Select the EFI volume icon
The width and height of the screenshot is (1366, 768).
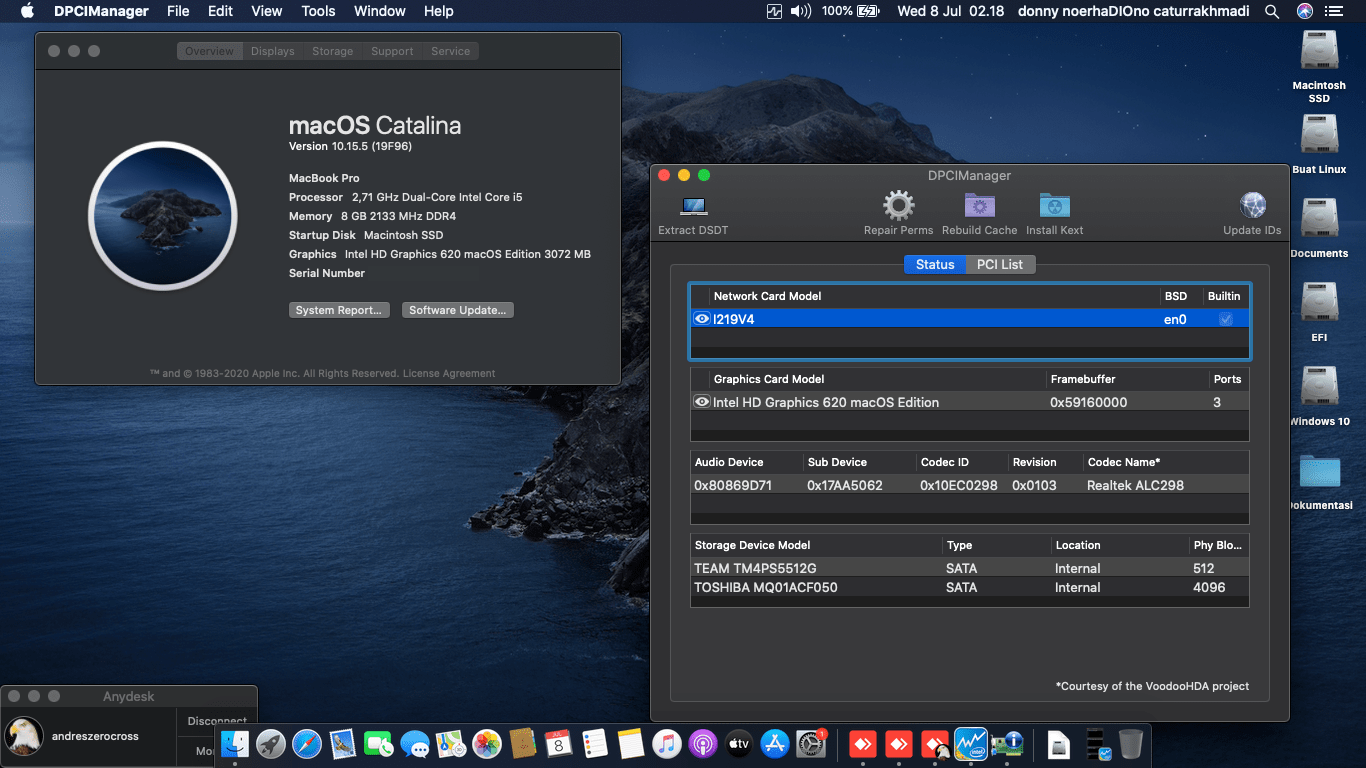point(1320,304)
